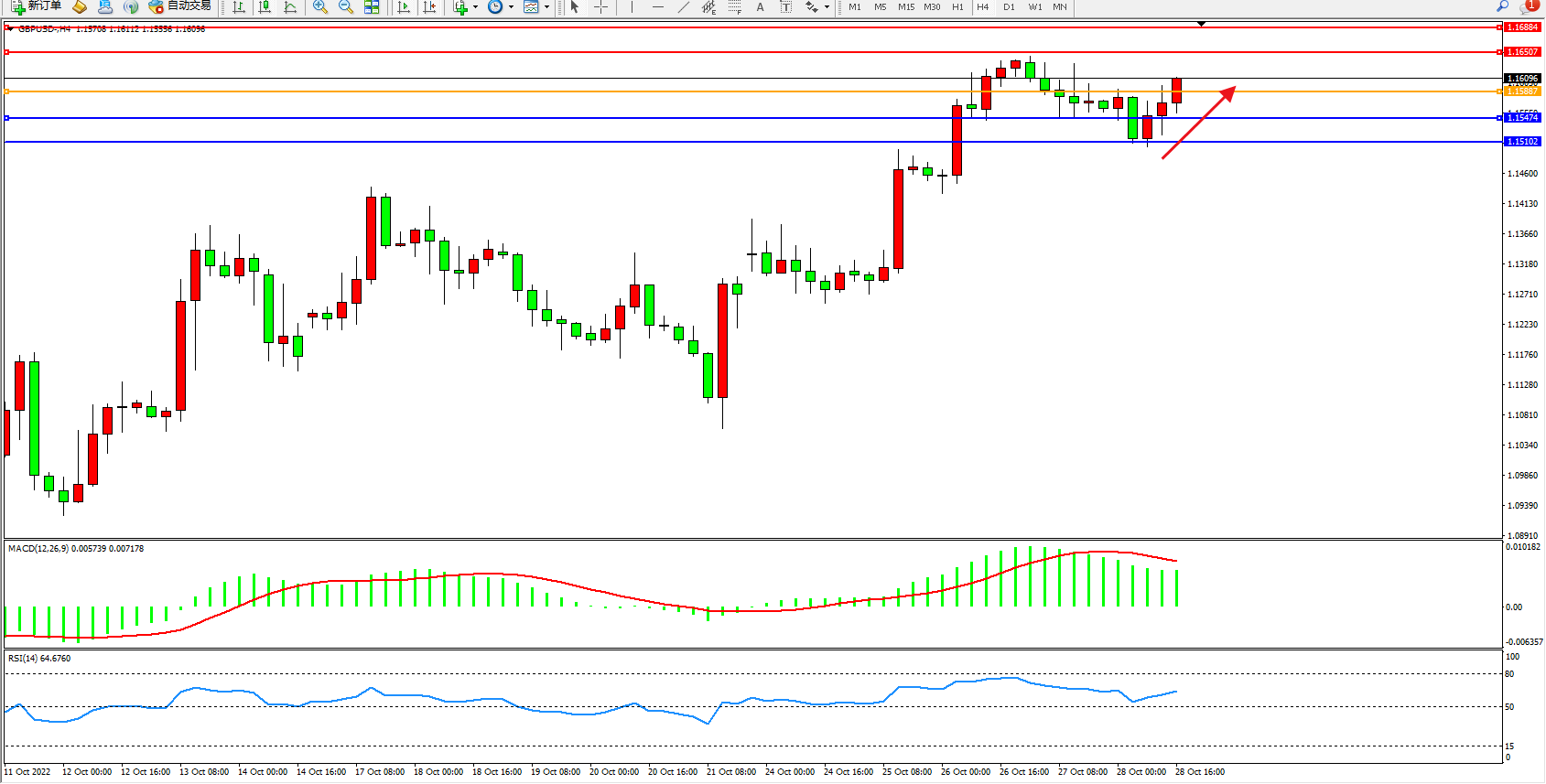Enable chart auto scroll

coord(404,7)
